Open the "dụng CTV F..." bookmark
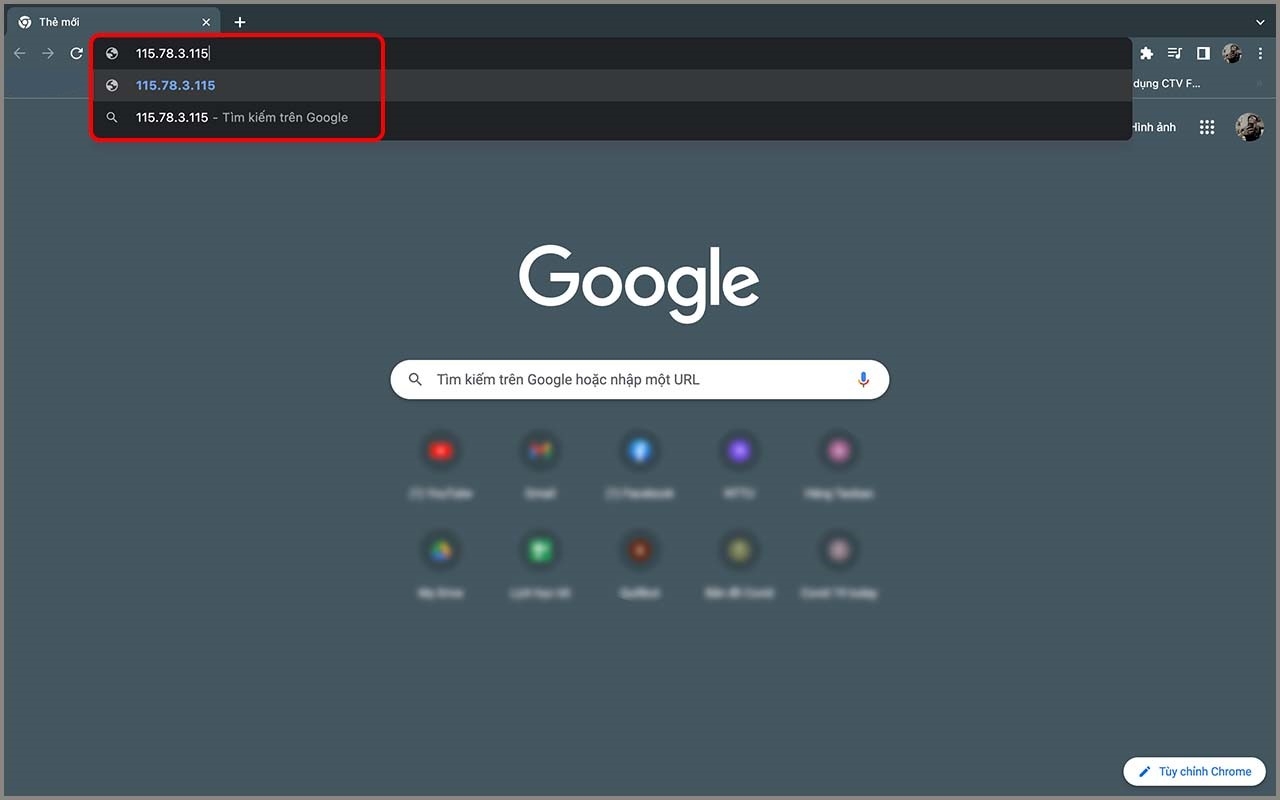 [1166, 84]
